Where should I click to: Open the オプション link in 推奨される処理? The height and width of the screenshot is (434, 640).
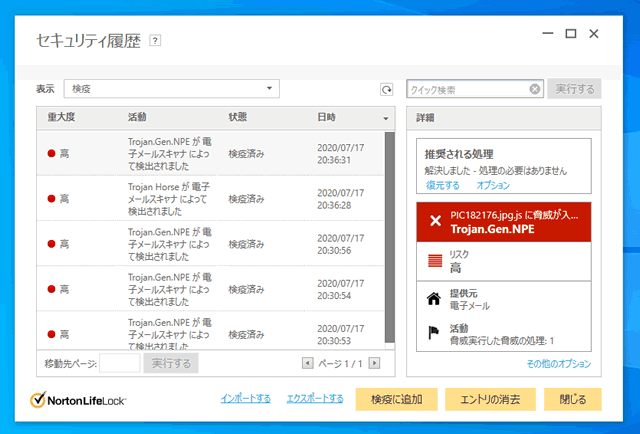coord(493,185)
